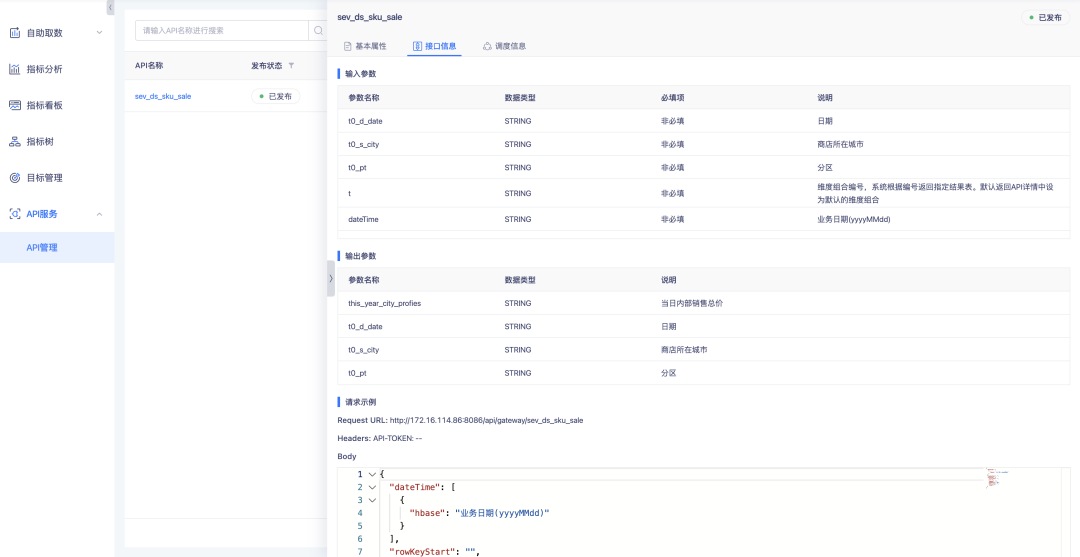Click the 指标树 tree icon
Viewport: 1080px width, 557px height.
(x=14, y=142)
